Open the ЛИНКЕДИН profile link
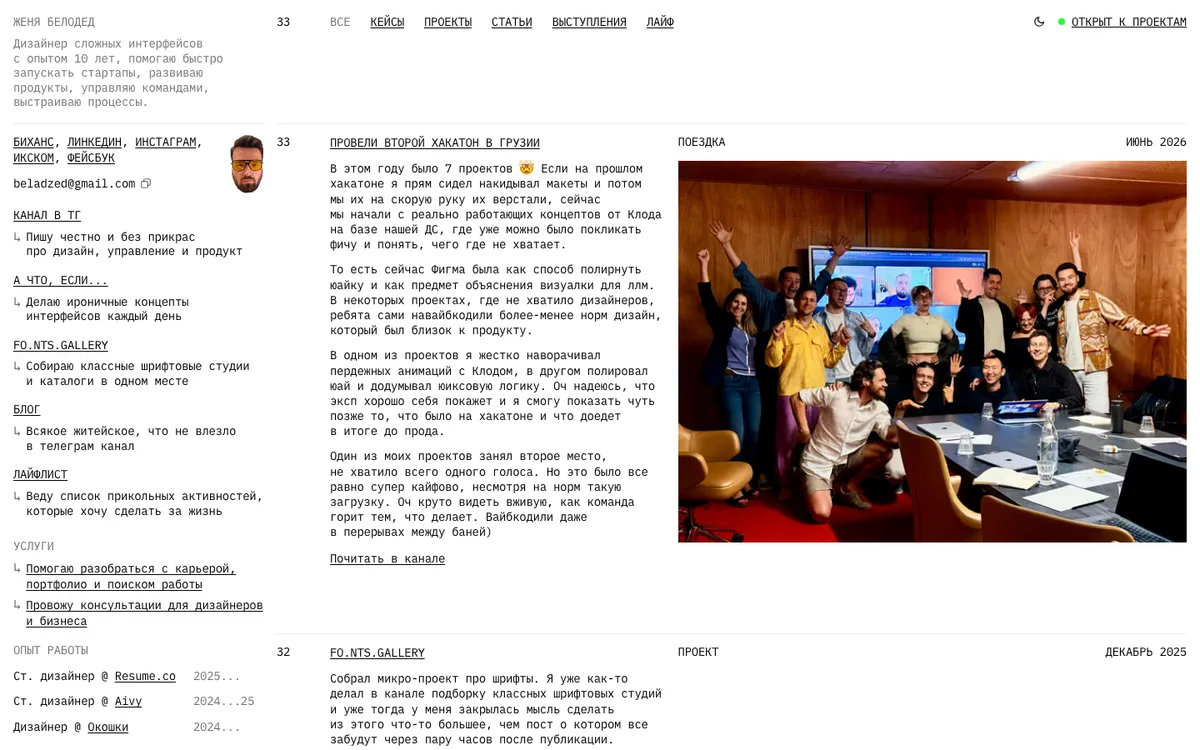This screenshot has height=750, width=1200. pos(95,142)
